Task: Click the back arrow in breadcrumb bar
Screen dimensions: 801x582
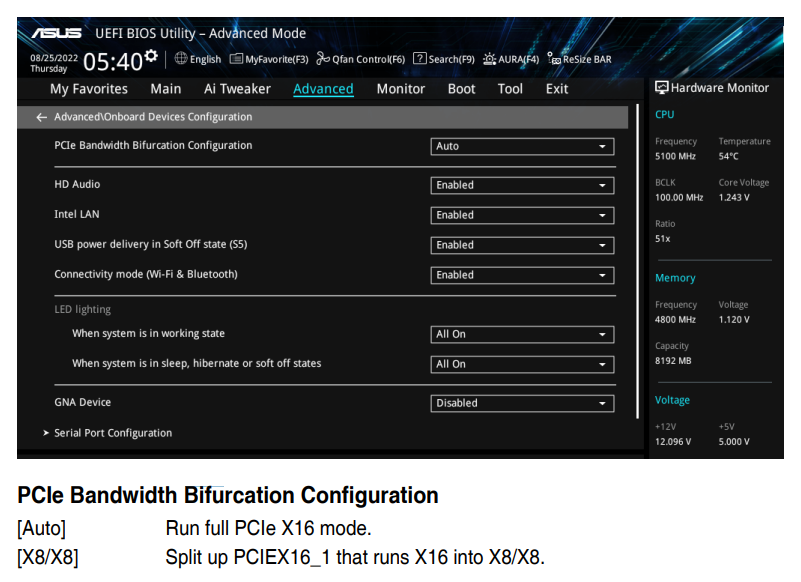Action: (41, 118)
